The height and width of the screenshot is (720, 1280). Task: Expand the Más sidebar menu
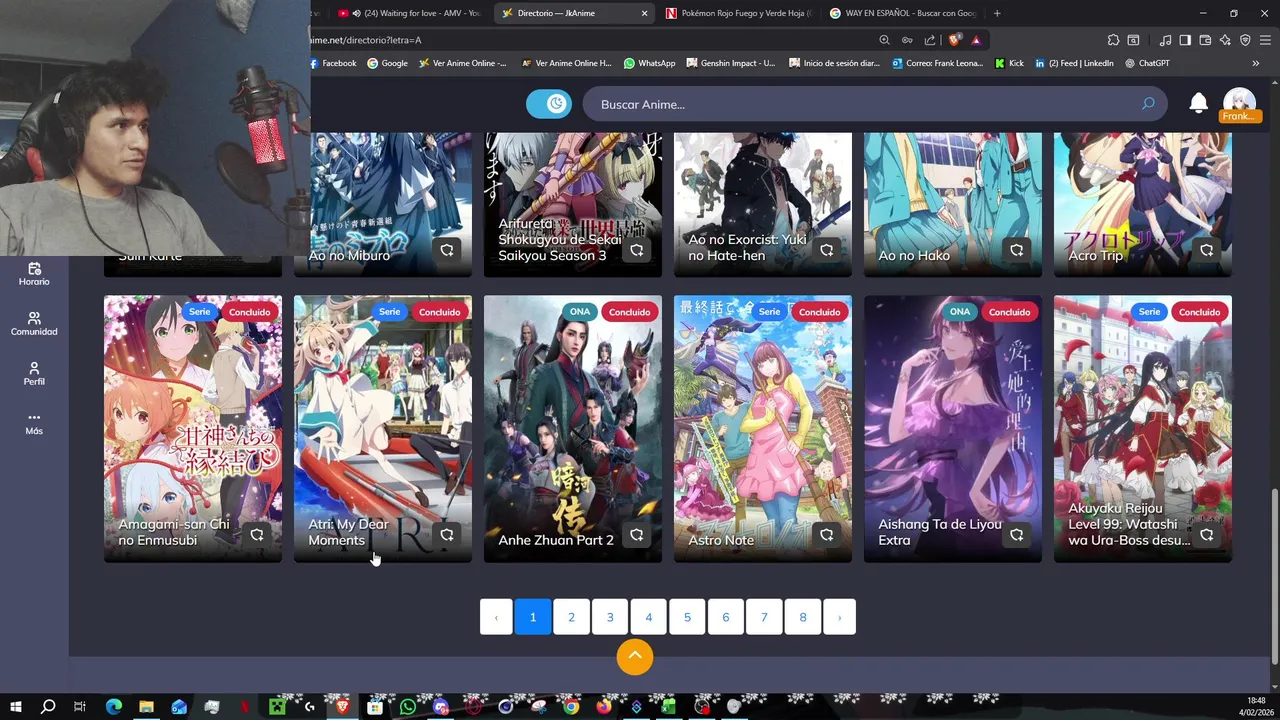click(34, 423)
